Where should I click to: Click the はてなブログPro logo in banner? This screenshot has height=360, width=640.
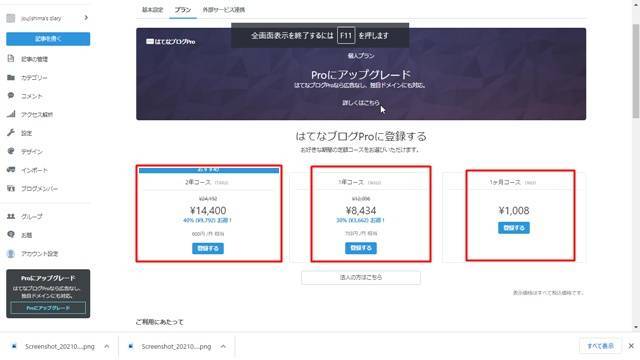coord(171,41)
